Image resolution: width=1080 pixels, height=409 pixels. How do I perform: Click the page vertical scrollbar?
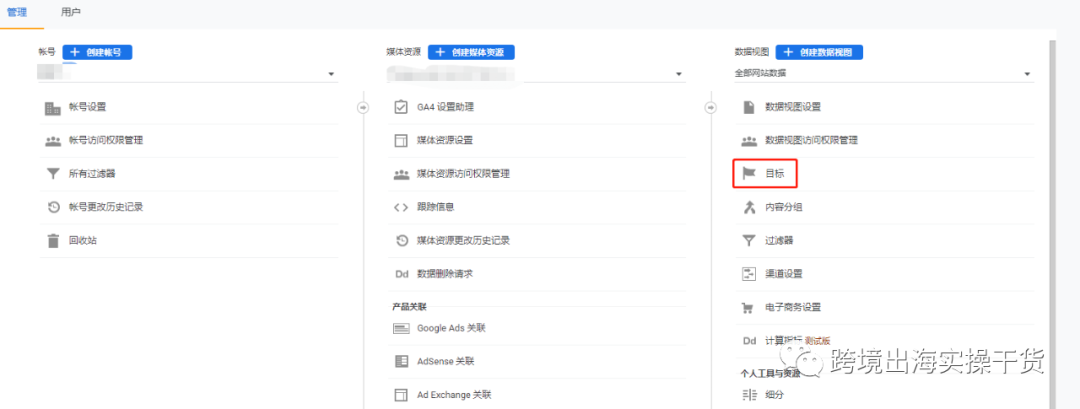point(1052,224)
